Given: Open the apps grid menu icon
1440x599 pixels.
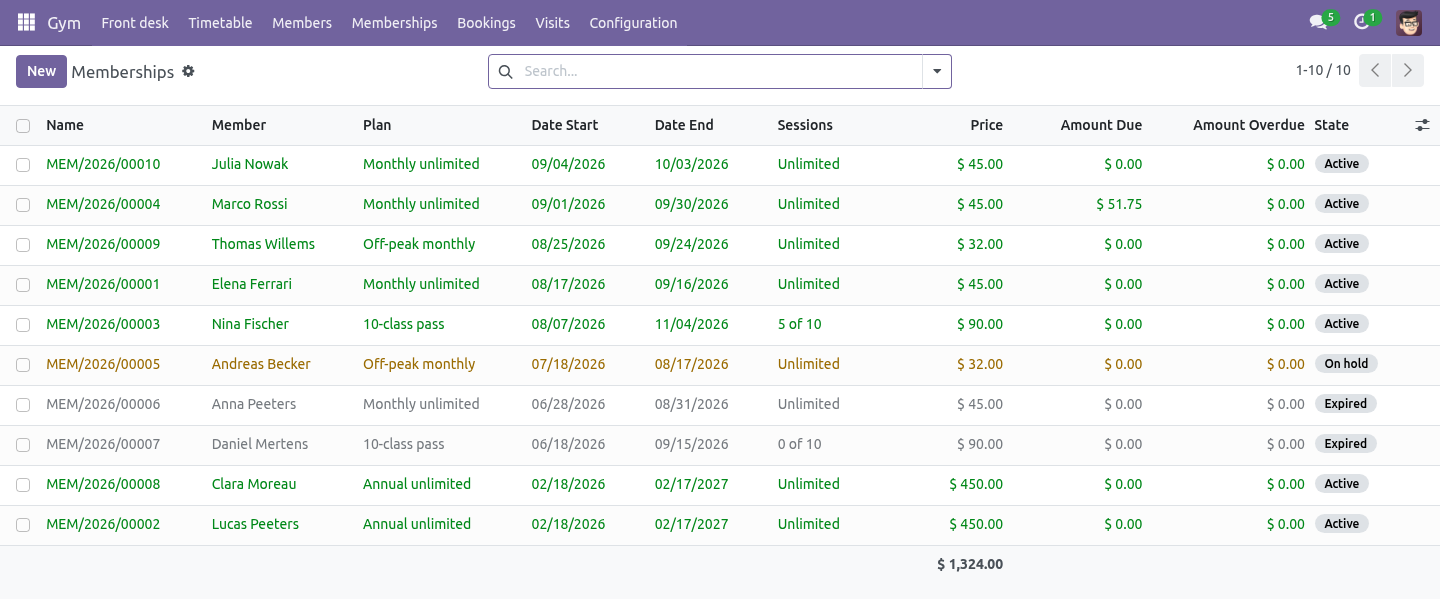Looking at the screenshot, I should [27, 22].
